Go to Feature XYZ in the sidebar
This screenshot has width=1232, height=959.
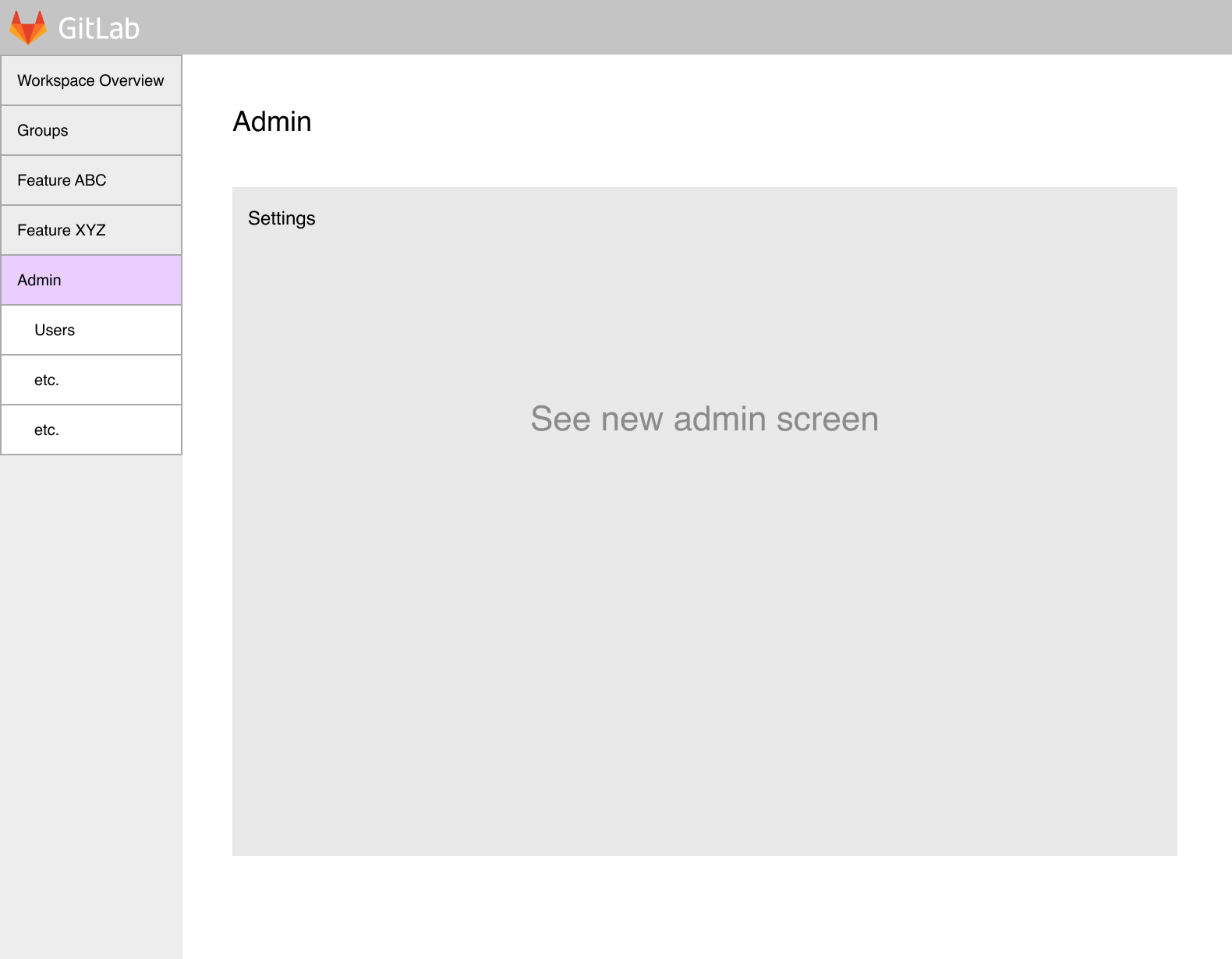pyautogui.click(x=91, y=230)
